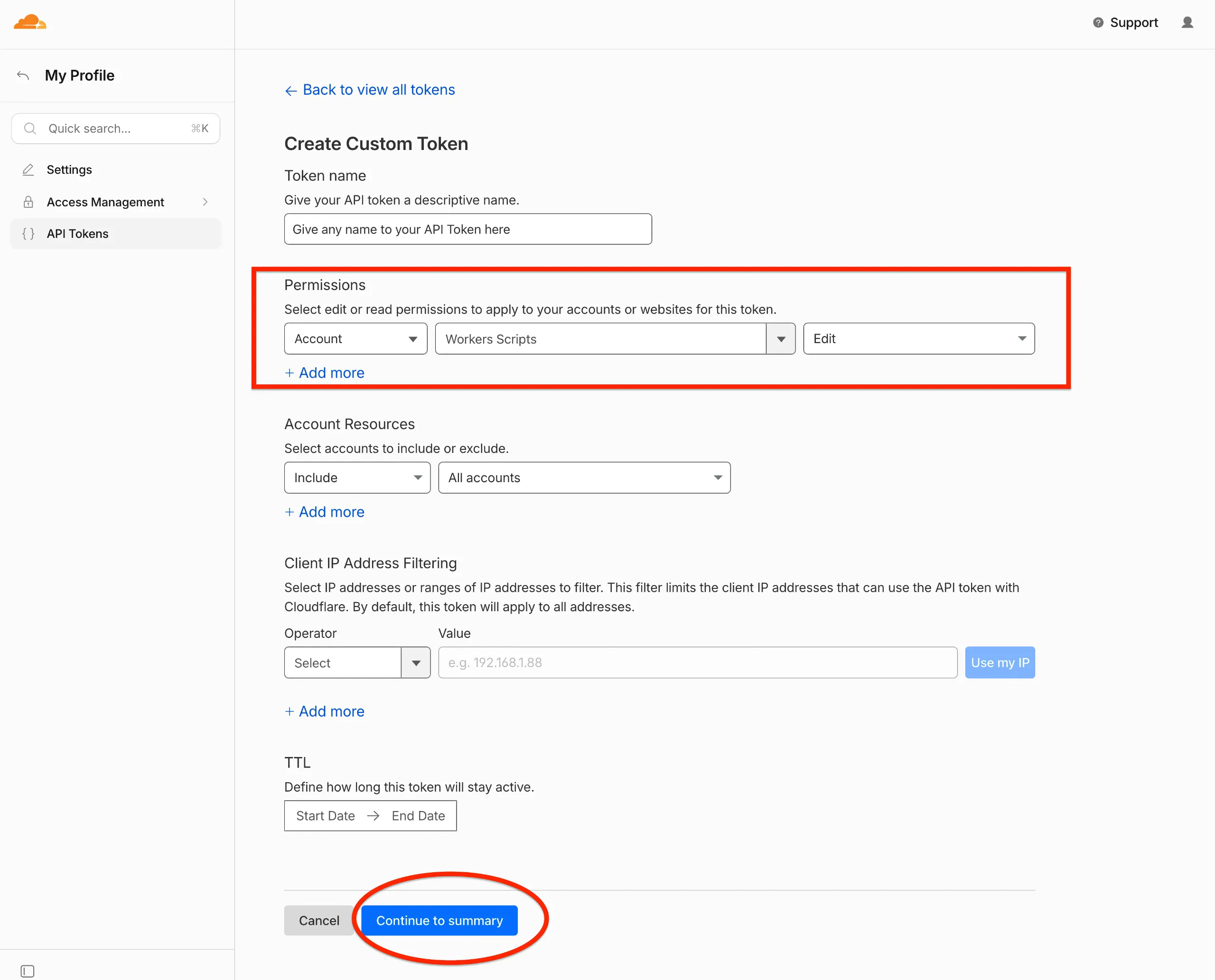Screen dimensions: 1215x980
Task: Collapse the sidebar using the panel icon
Action: (x=27, y=971)
